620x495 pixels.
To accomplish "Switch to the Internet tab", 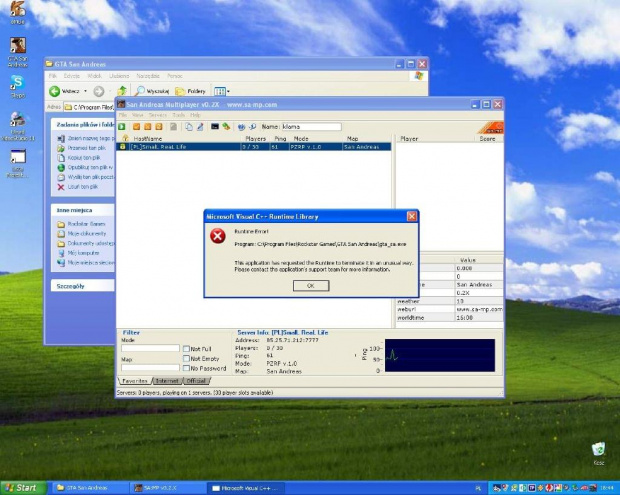I will point(167,381).
